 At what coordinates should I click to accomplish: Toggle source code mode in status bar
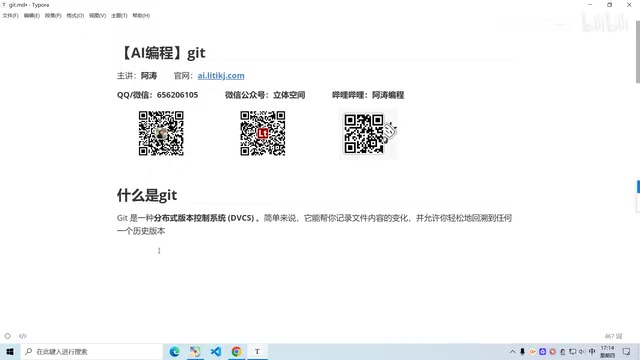22,336
